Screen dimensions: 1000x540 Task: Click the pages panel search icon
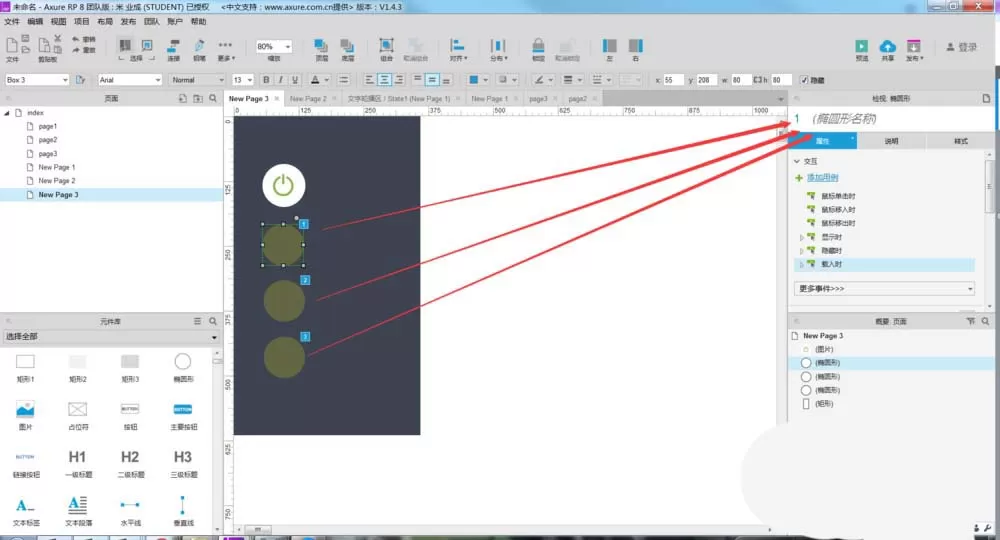[x=213, y=98]
